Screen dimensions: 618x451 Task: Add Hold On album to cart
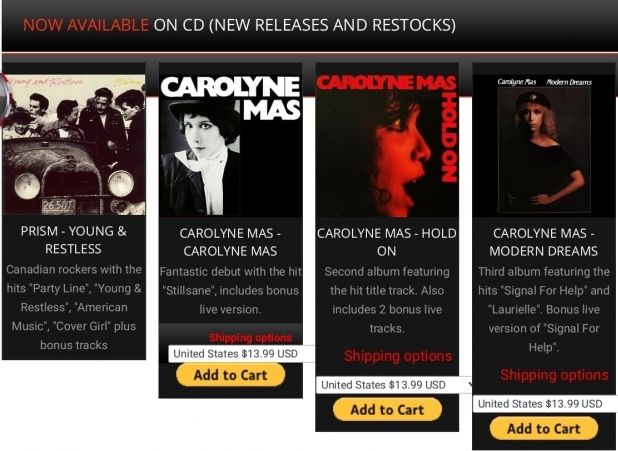pos(387,410)
